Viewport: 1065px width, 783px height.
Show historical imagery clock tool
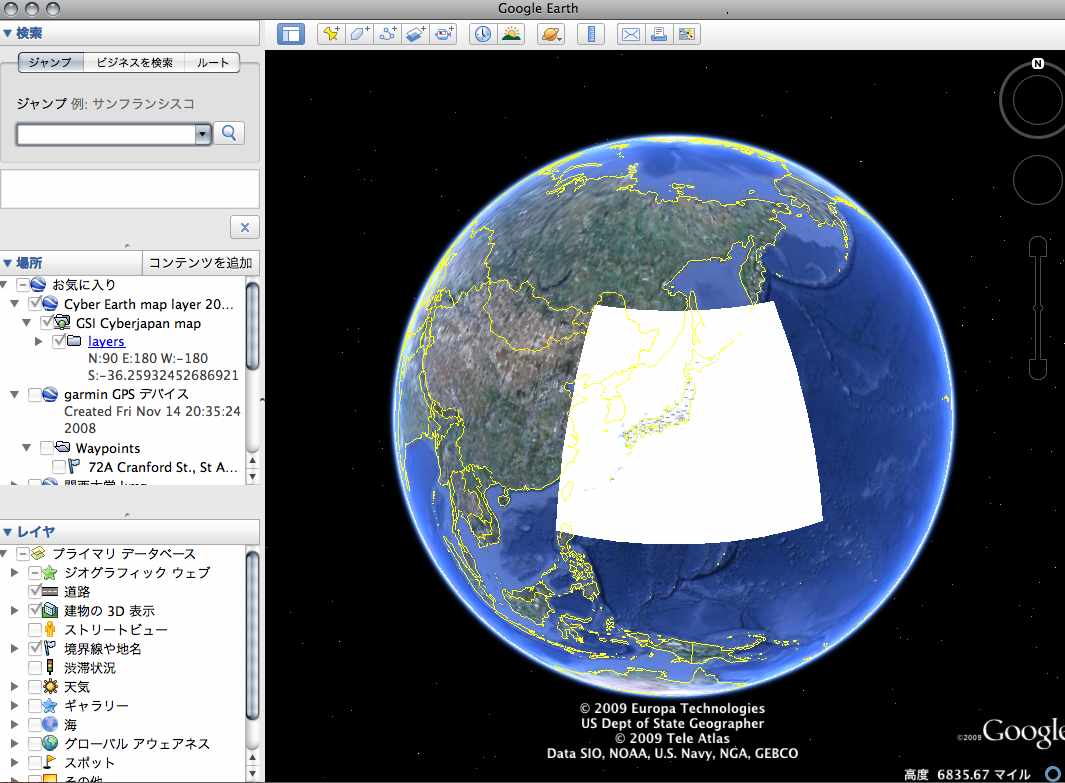coord(483,34)
